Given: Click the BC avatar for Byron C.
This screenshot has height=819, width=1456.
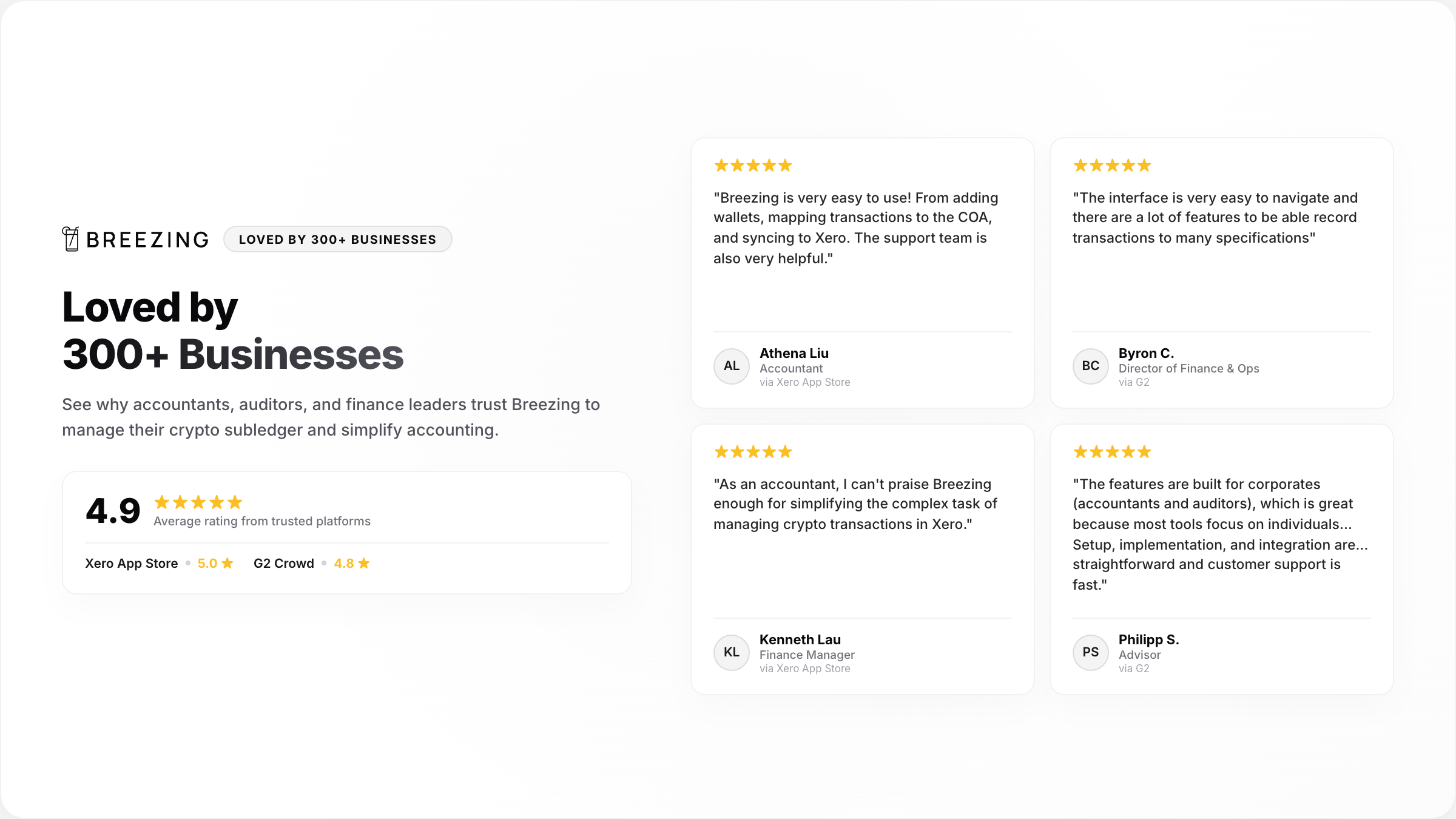Looking at the screenshot, I should point(1091,366).
